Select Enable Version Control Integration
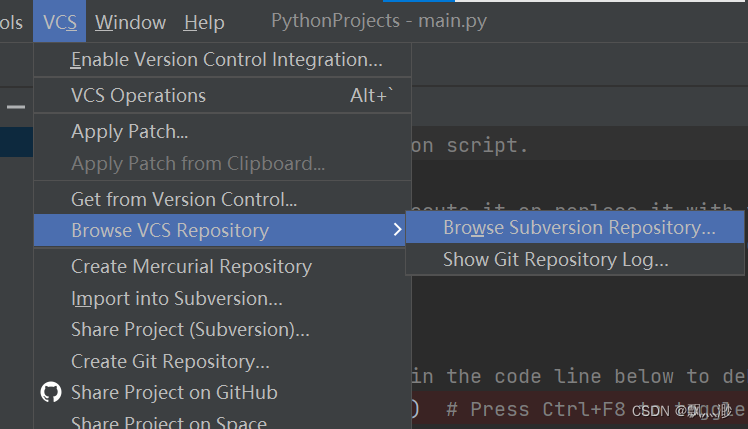The width and height of the screenshot is (748, 429). (226, 60)
